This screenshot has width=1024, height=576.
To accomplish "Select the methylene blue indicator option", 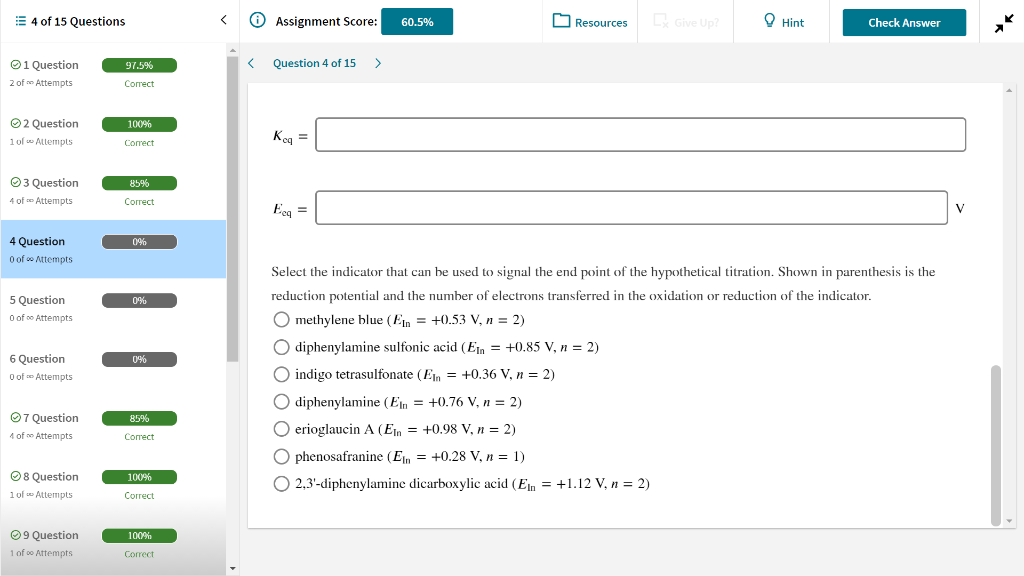I will [282, 319].
